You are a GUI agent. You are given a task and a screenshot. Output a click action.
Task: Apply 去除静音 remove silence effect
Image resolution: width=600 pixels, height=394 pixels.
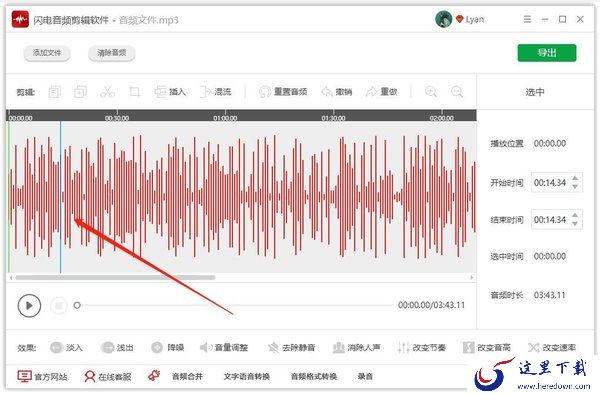291,347
